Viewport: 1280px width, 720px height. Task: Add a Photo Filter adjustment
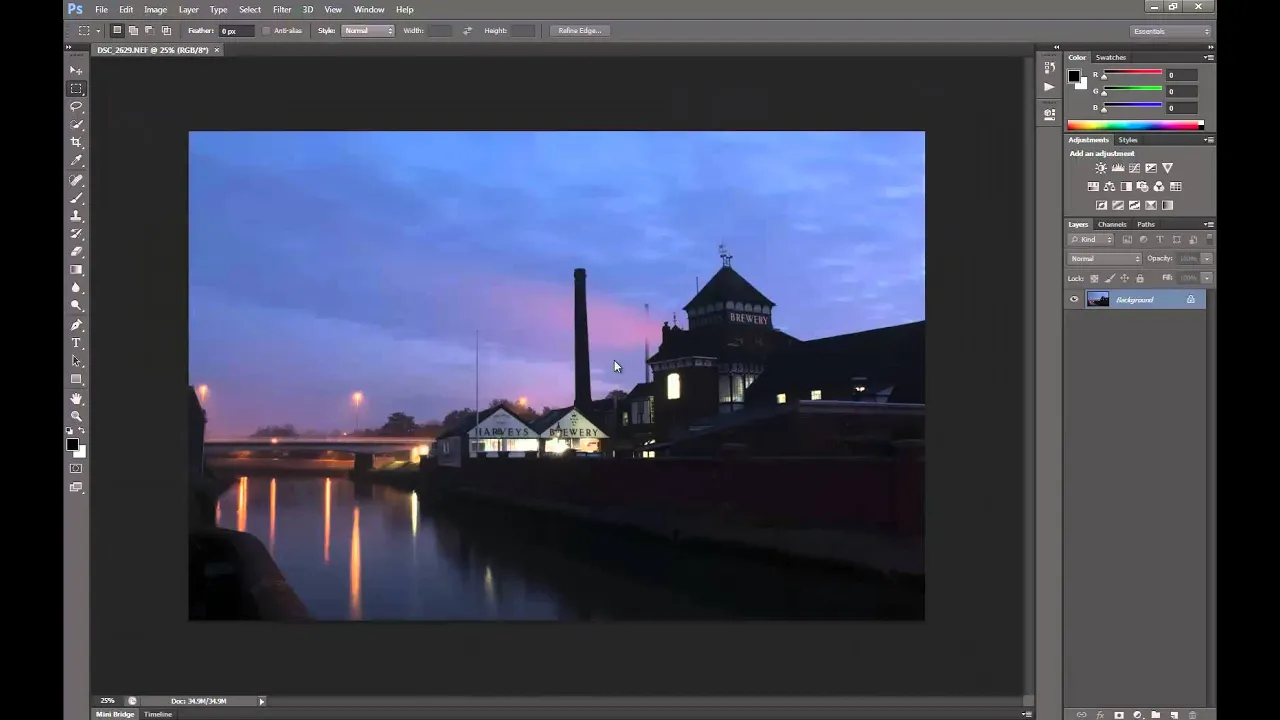pos(1142,187)
